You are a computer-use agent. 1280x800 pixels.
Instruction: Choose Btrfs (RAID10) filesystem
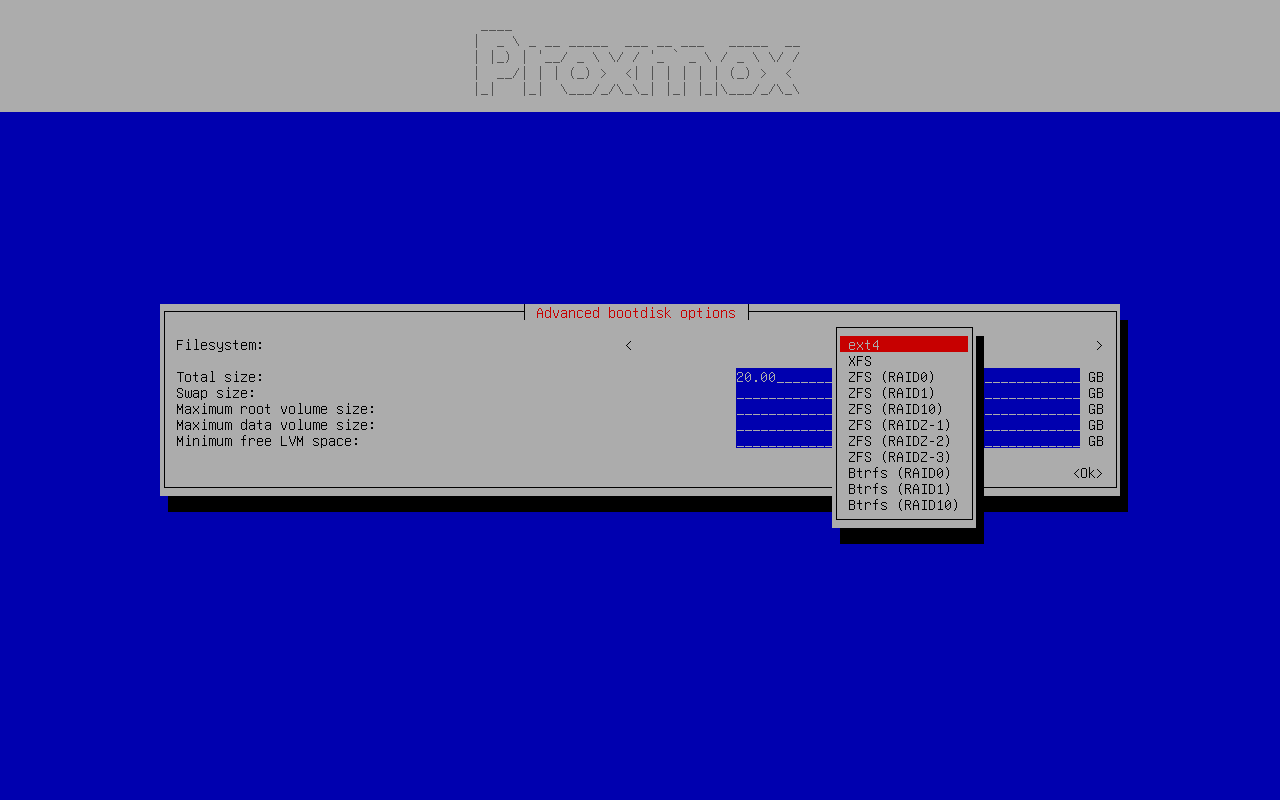tap(904, 505)
